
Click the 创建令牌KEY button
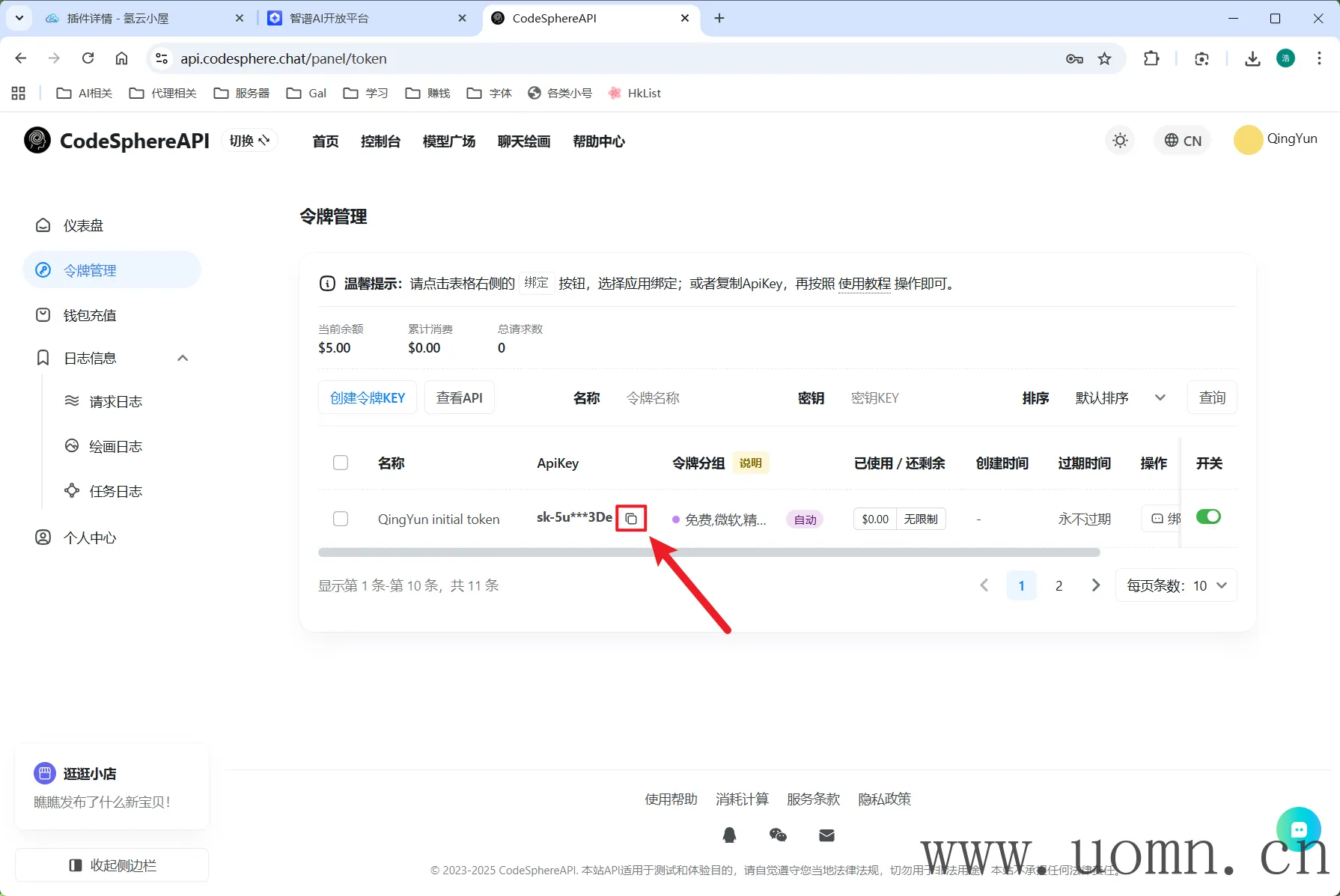pos(368,398)
